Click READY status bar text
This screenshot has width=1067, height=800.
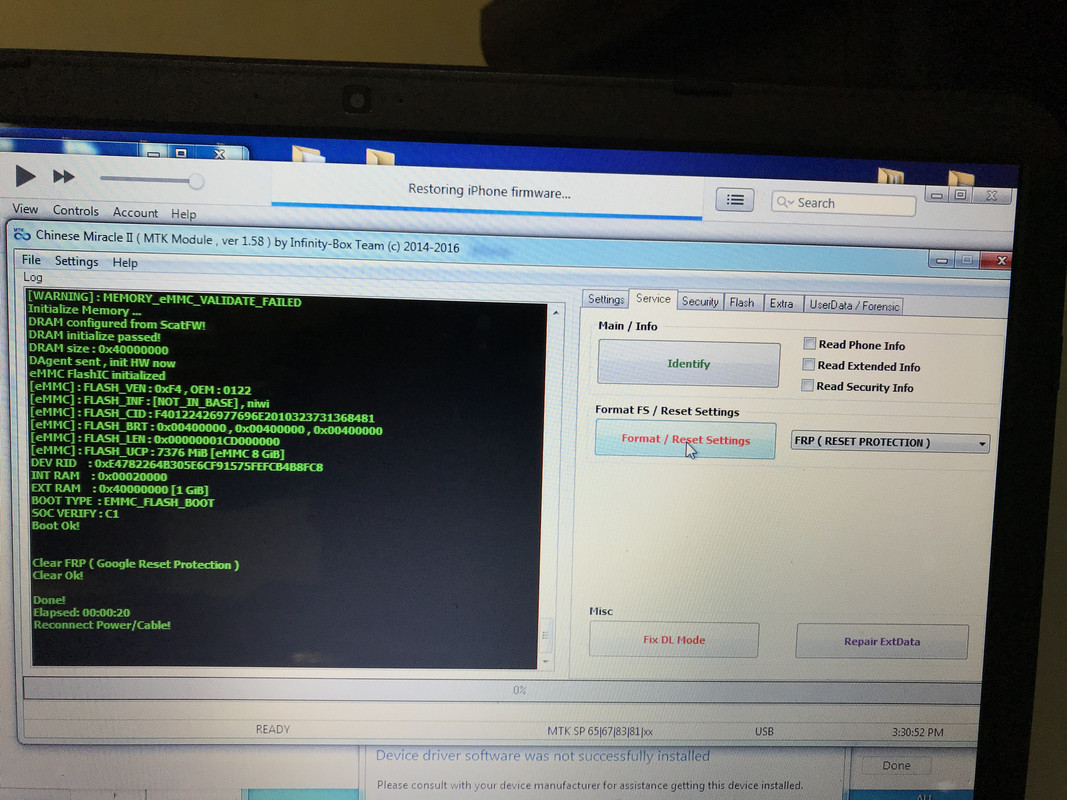point(273,729)
